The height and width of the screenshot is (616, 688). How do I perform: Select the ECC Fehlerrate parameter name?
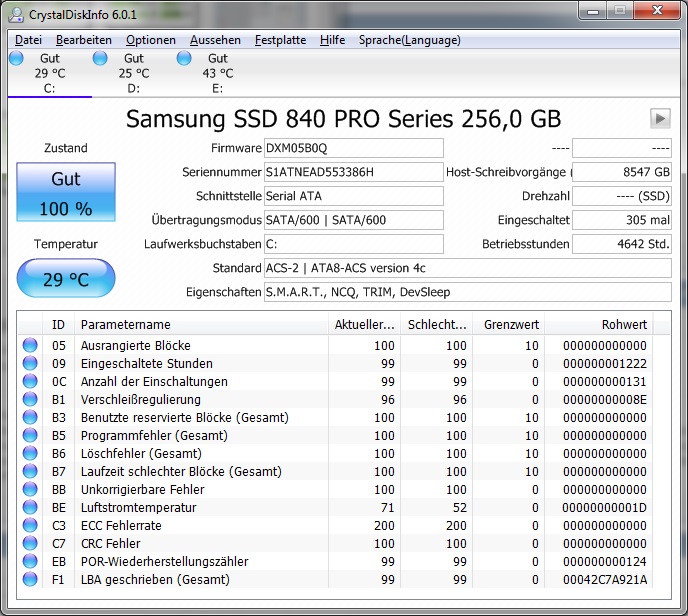(x=121, y=525)
